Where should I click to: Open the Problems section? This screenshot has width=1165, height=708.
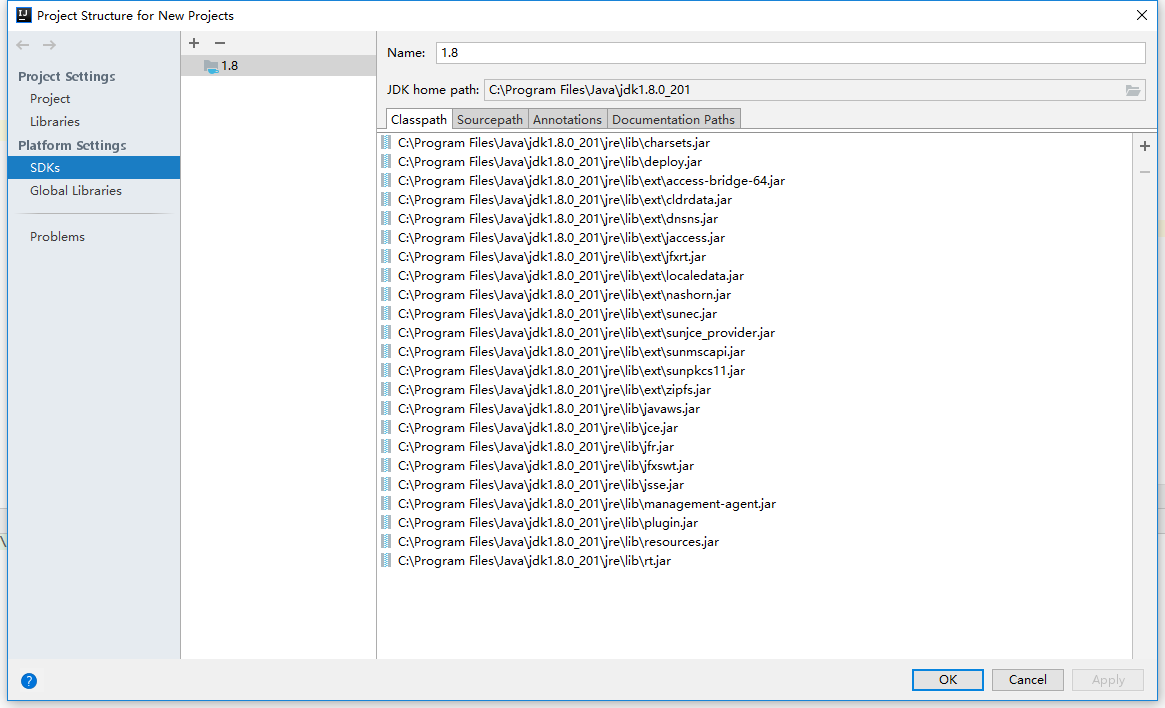click(57, 236)
